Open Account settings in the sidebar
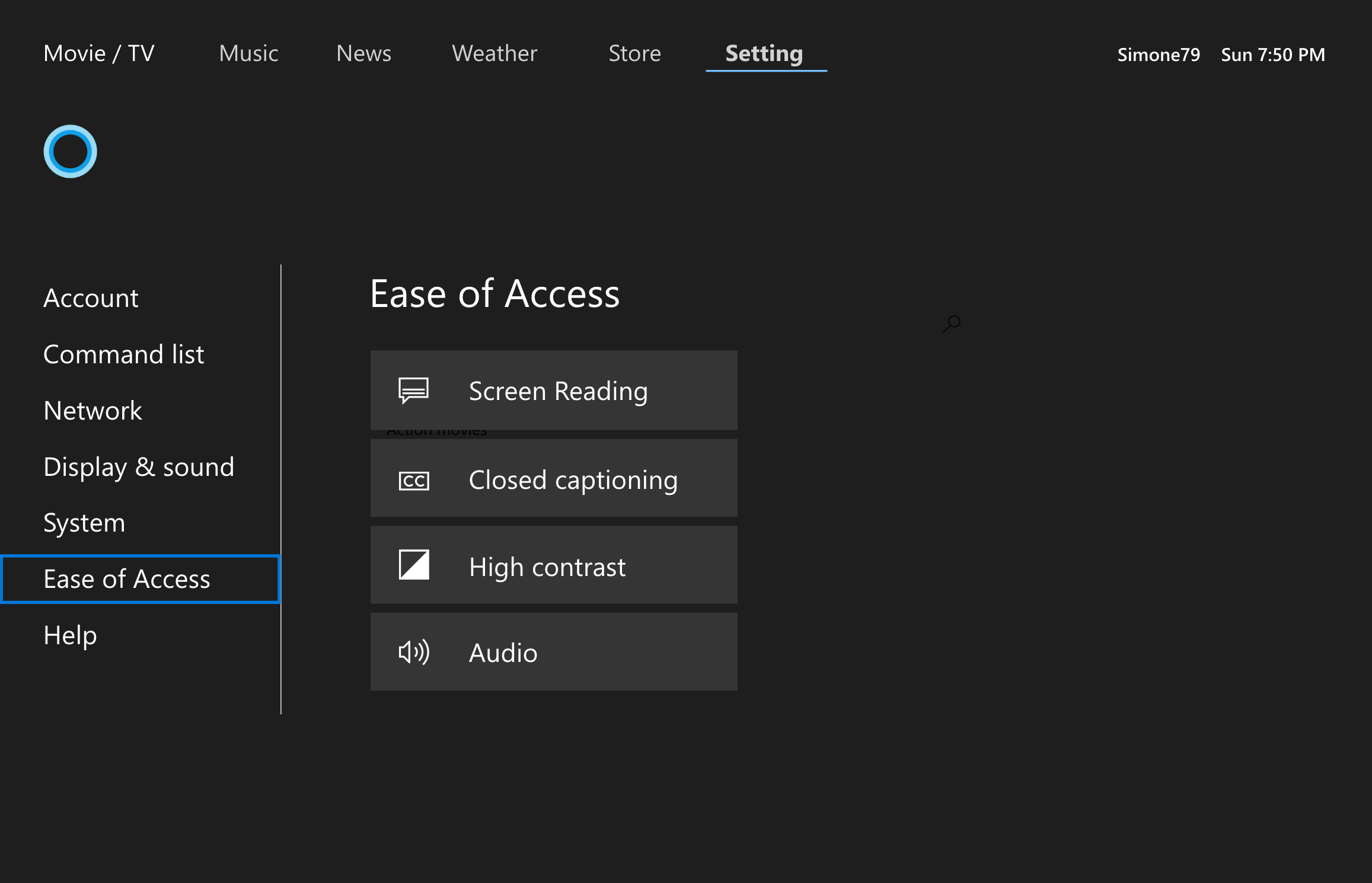 tap(91, 298)
